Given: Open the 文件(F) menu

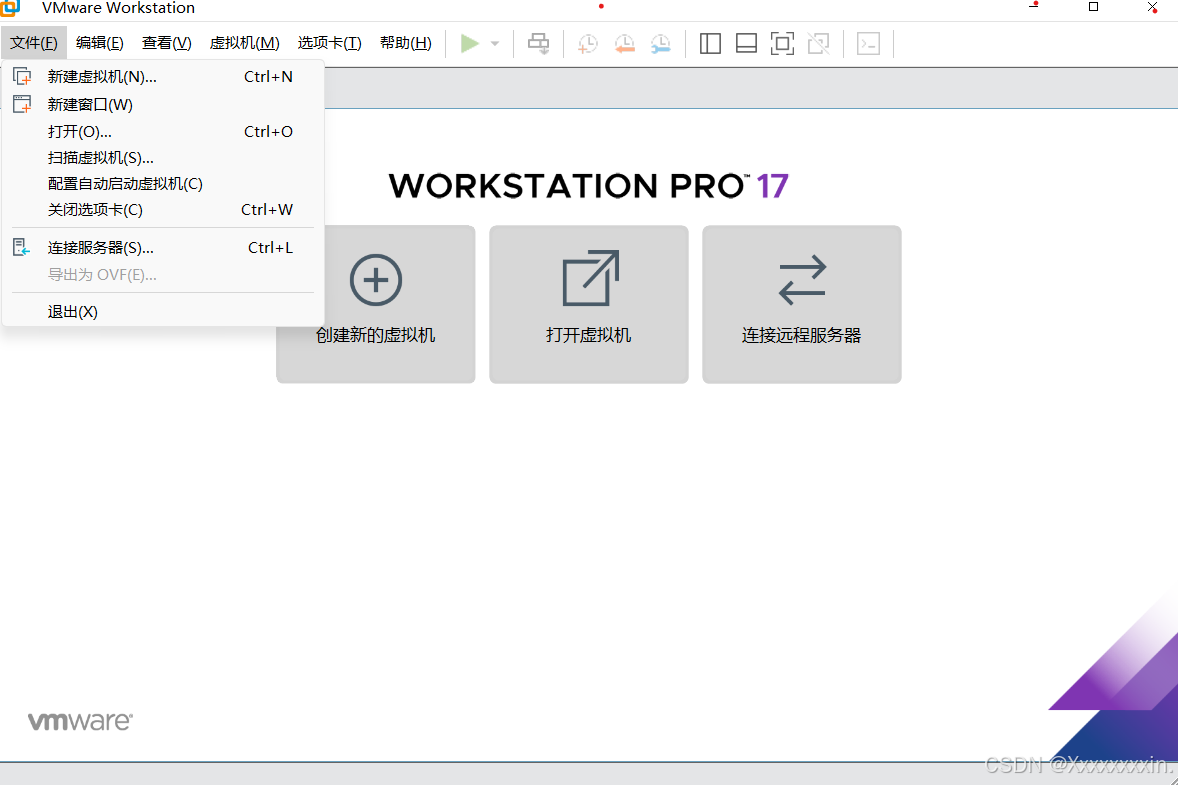Looking at the screenshot, I should click(34, 43).
